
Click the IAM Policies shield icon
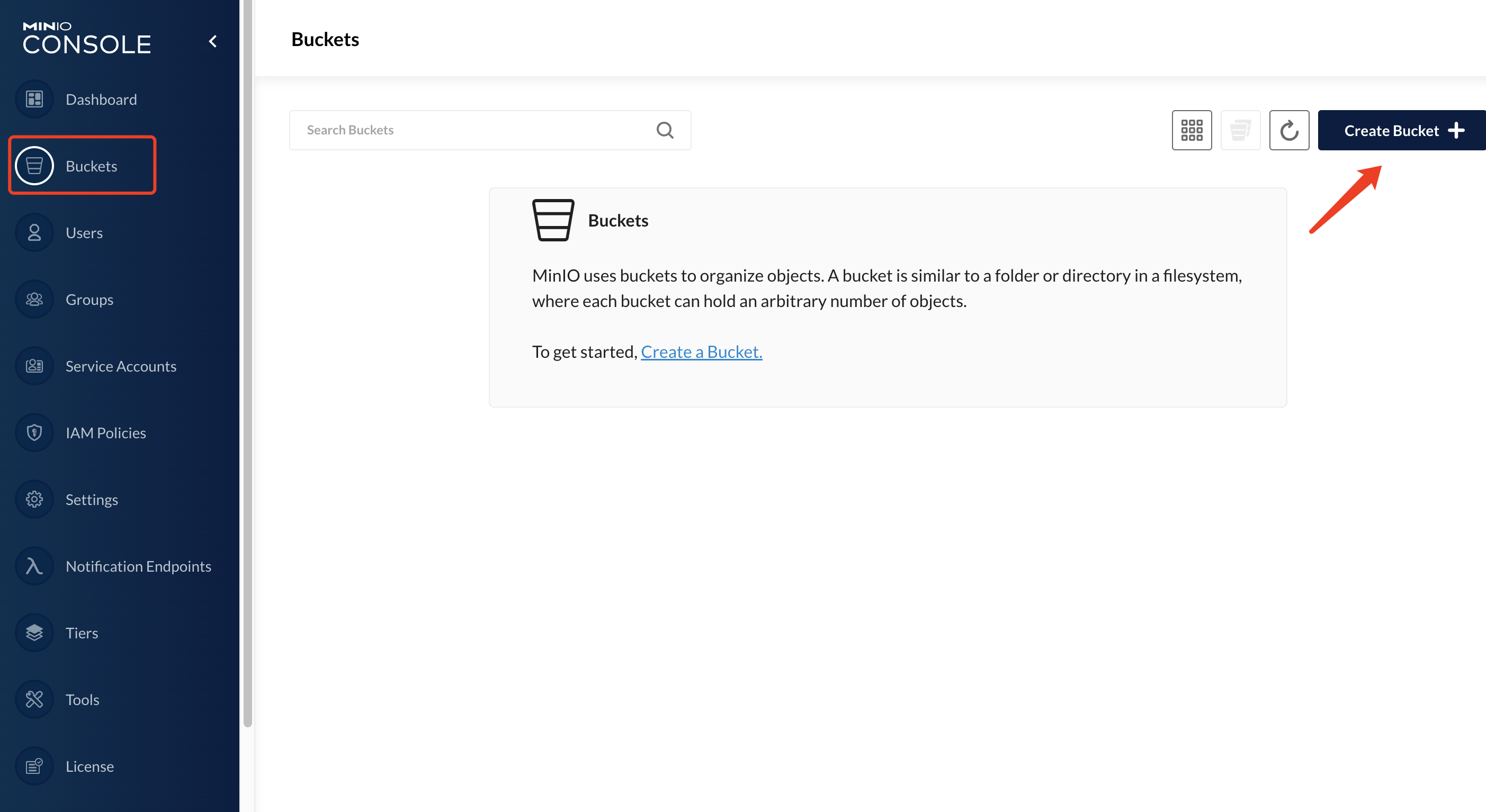pyautogui.click(x=34, y=432)
